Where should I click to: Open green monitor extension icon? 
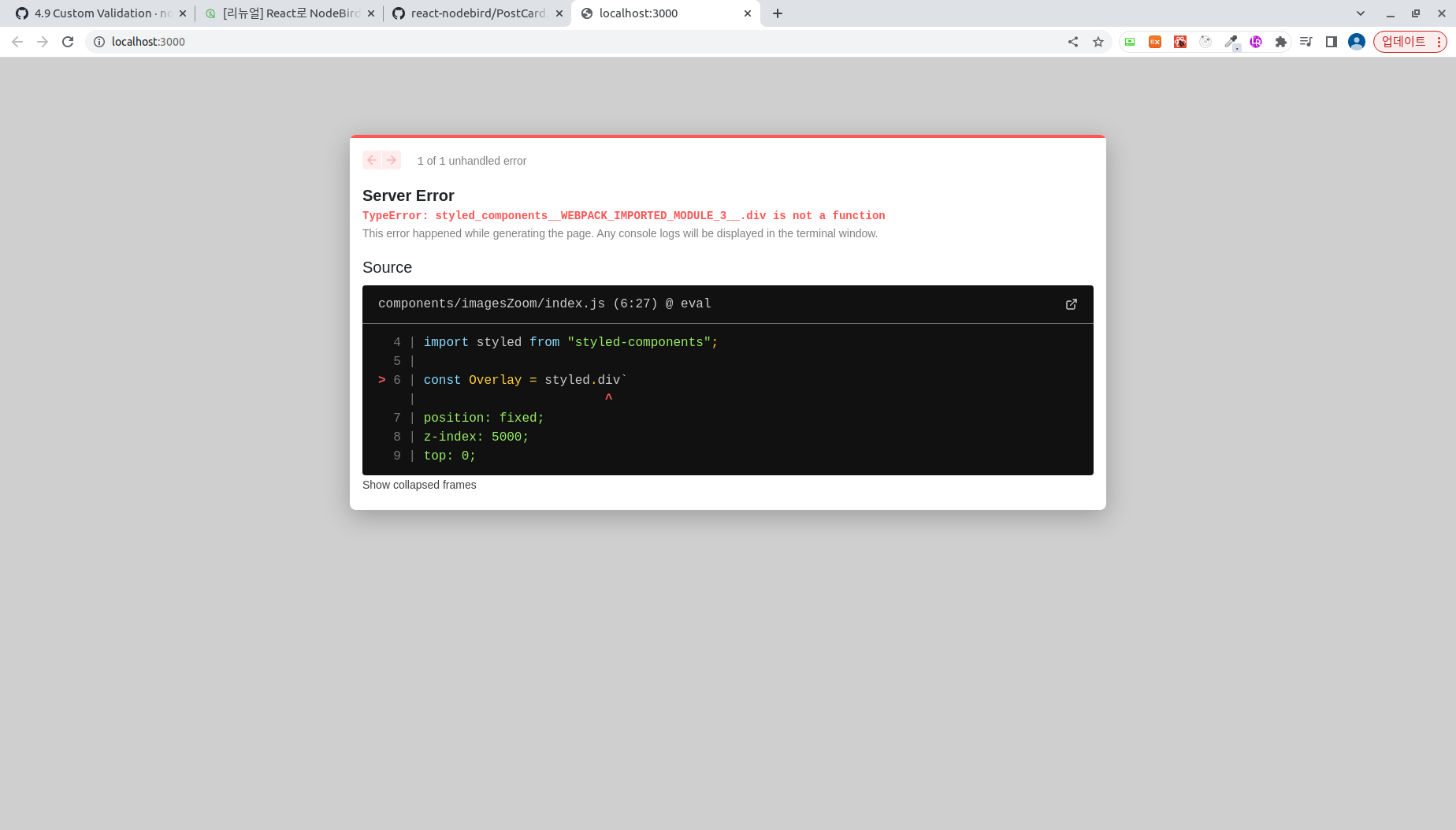point(1130,42)
